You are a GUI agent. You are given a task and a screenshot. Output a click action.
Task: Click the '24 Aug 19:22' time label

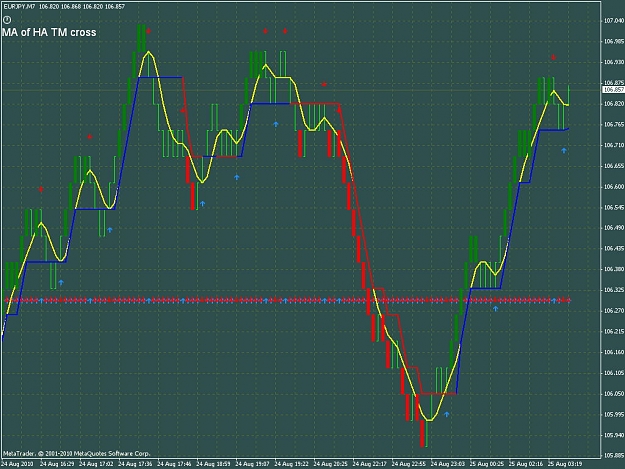291,464
